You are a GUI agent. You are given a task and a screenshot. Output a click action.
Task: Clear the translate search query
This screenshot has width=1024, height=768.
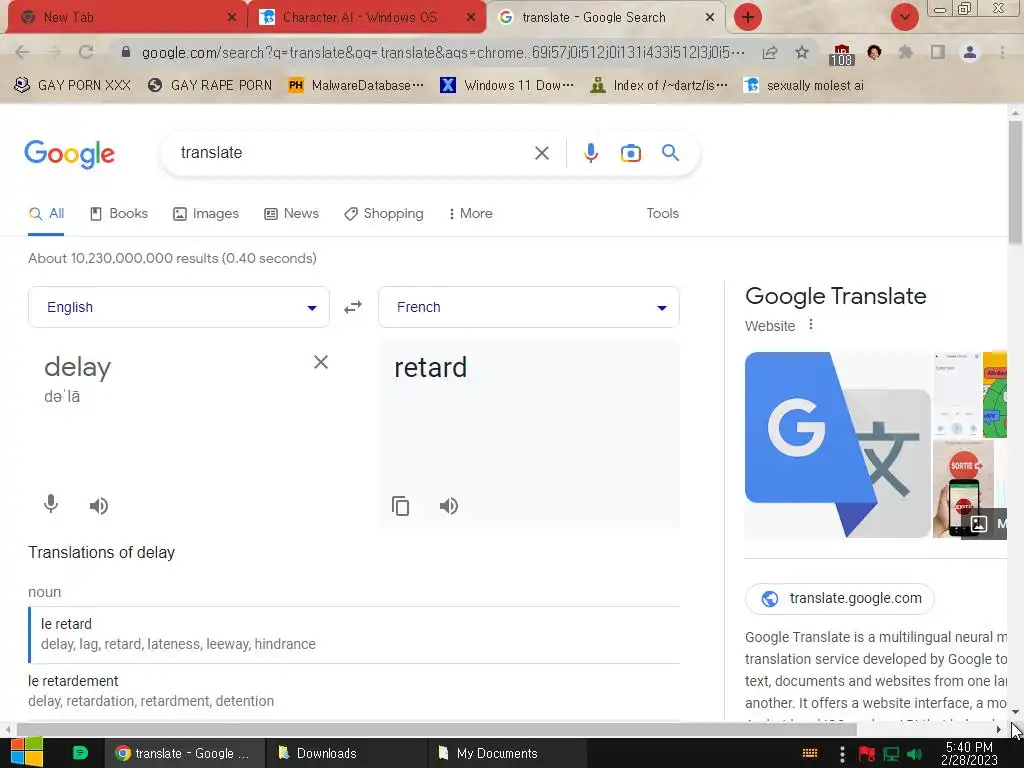541,153
